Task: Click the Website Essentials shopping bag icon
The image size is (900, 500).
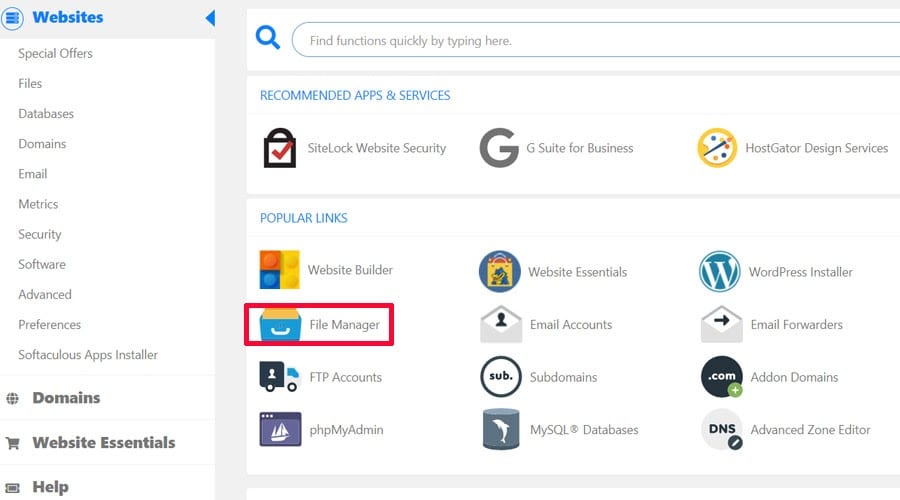Action: [500, 271]
